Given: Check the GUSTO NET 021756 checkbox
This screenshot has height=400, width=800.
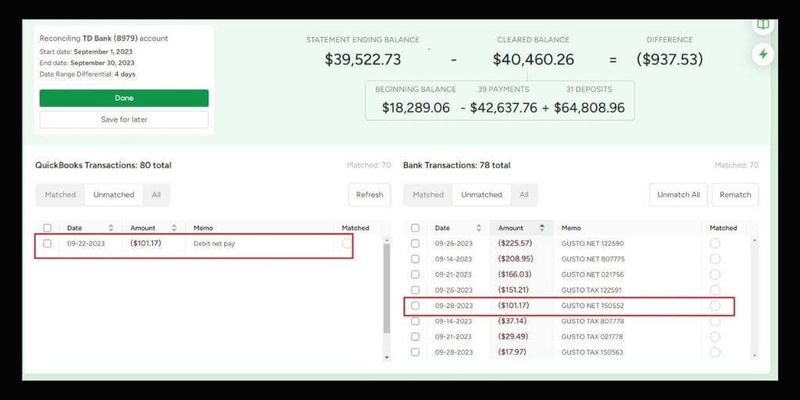Looking at the screenshot, I should [x=415, y=274].
